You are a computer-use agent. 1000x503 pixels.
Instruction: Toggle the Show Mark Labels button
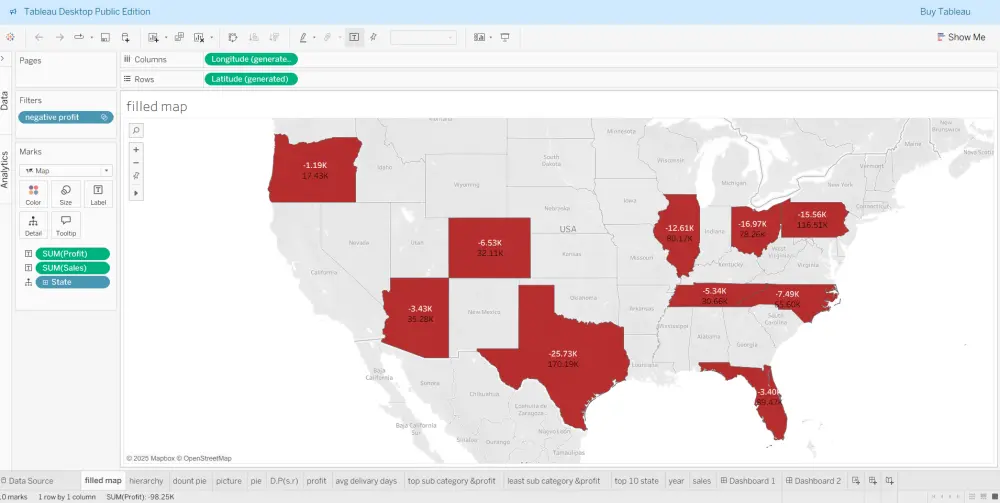(x=354, y=38)
